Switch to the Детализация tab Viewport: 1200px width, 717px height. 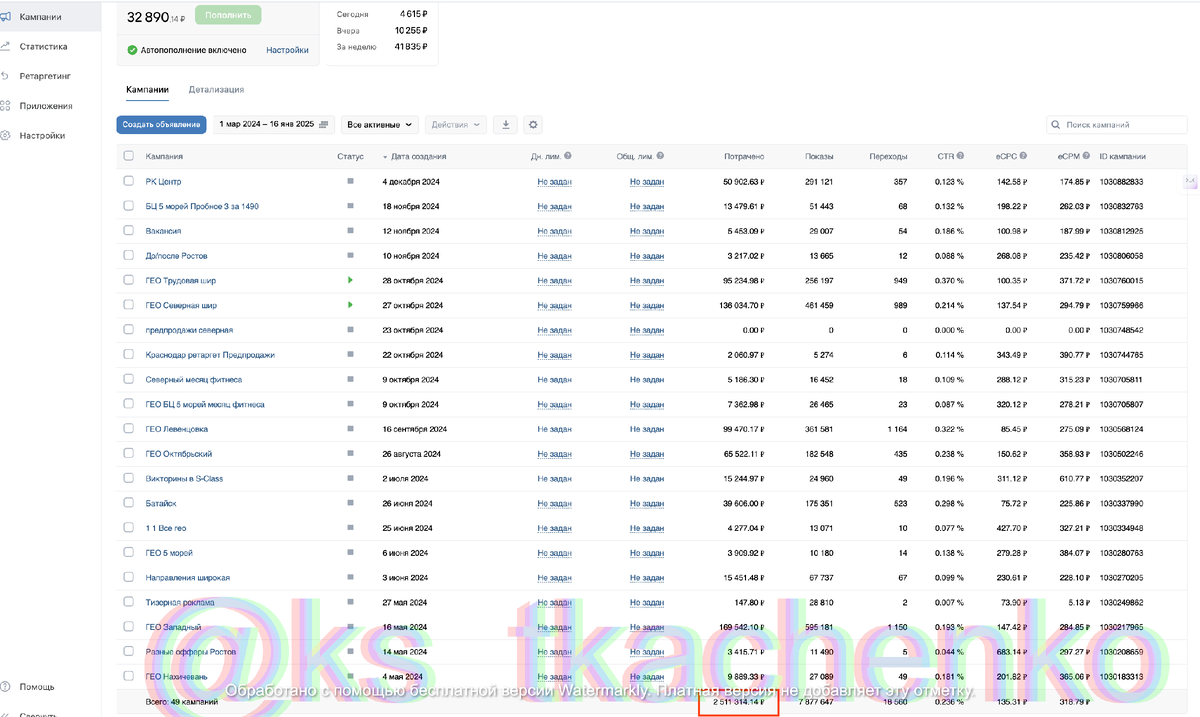tap(216, 90)
